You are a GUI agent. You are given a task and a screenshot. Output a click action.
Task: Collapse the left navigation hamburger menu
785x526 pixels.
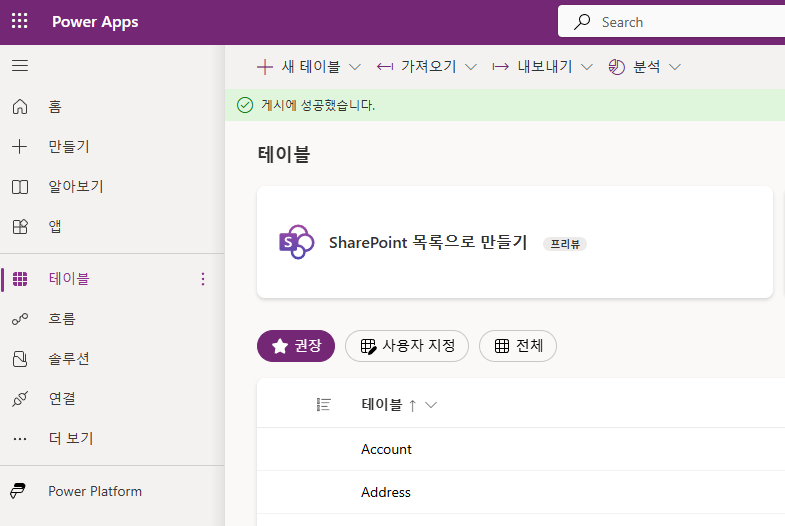pos(20,66)
